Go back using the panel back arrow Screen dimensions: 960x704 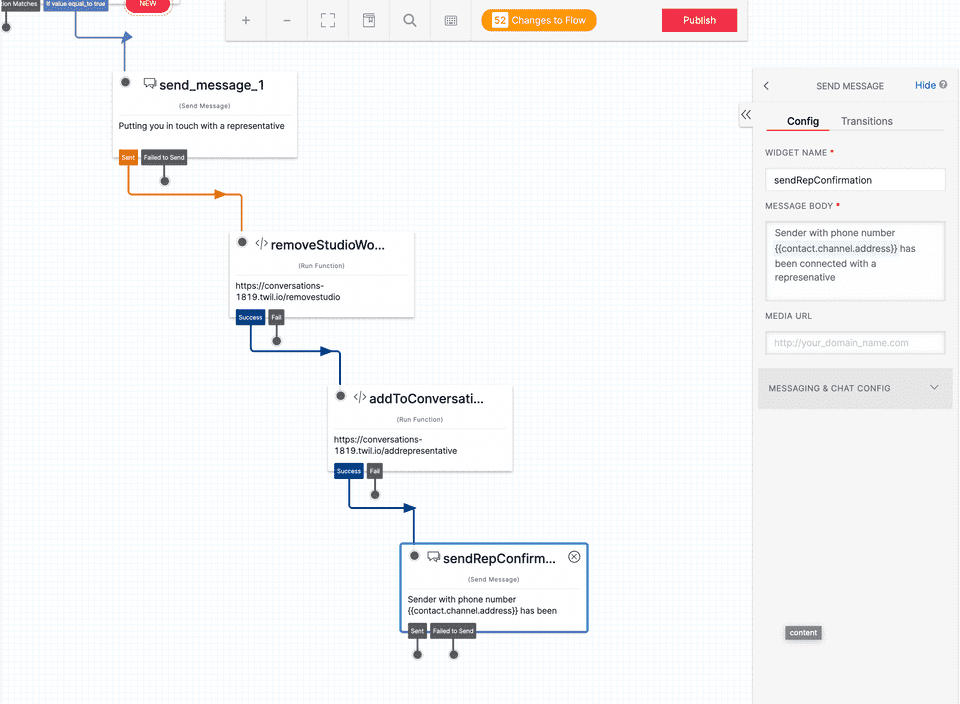[766, 86]
